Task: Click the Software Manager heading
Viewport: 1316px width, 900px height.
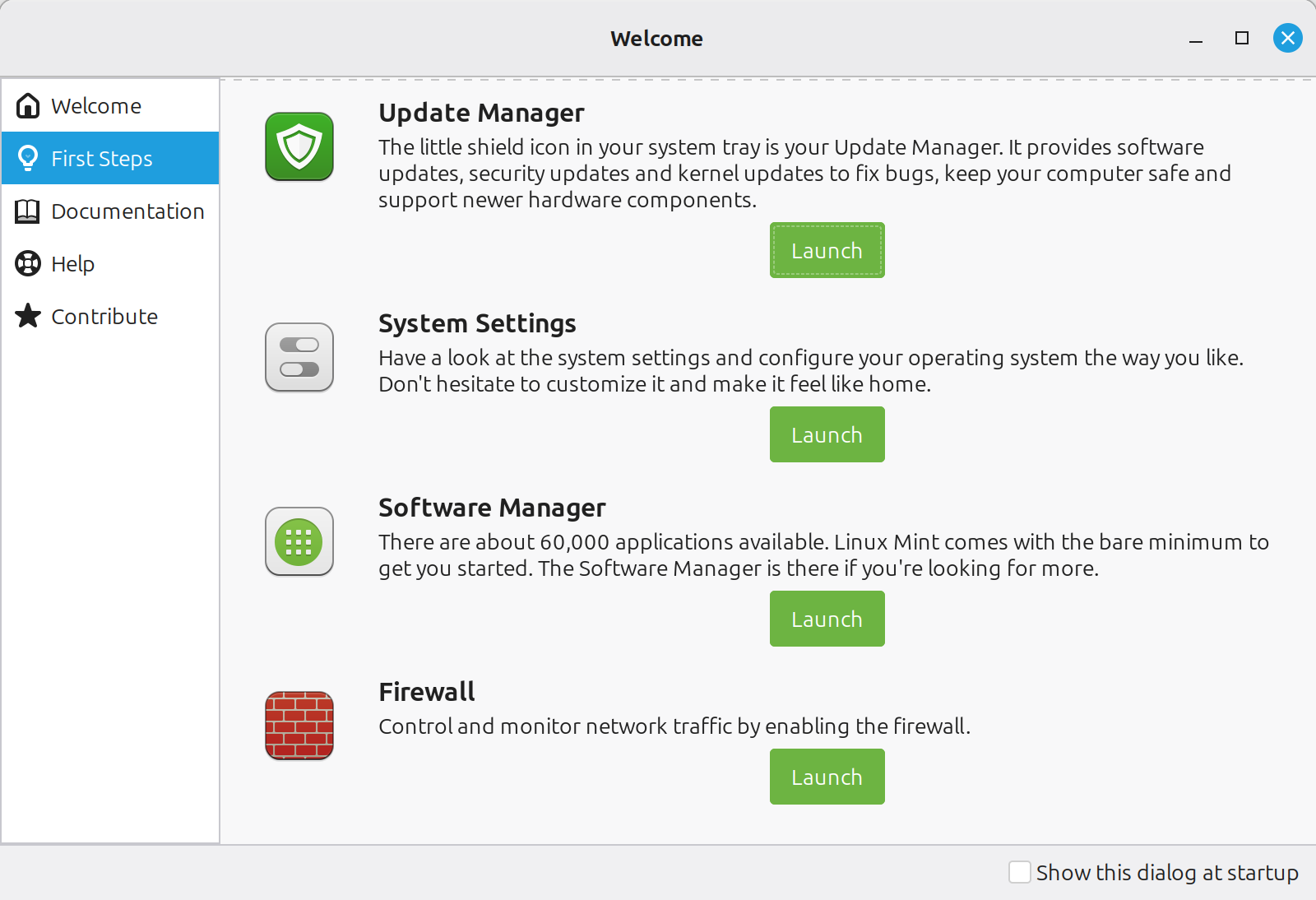Action: pyautogui.click(x=492, y=508)
